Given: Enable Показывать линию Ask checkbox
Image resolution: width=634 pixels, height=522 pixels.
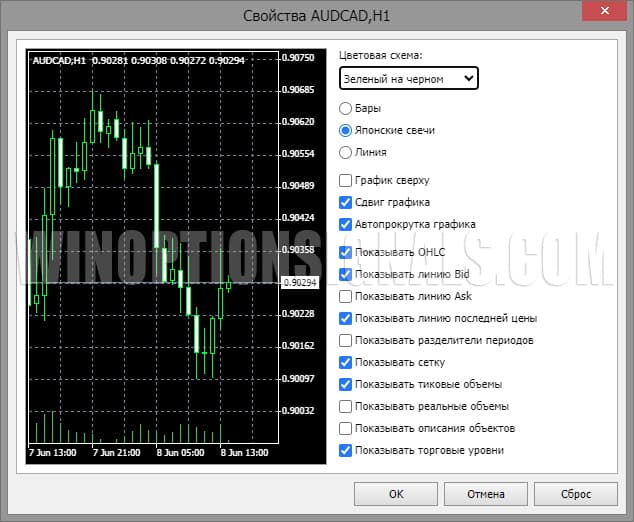Looking at the screenshot, I should tap(346, 296).
